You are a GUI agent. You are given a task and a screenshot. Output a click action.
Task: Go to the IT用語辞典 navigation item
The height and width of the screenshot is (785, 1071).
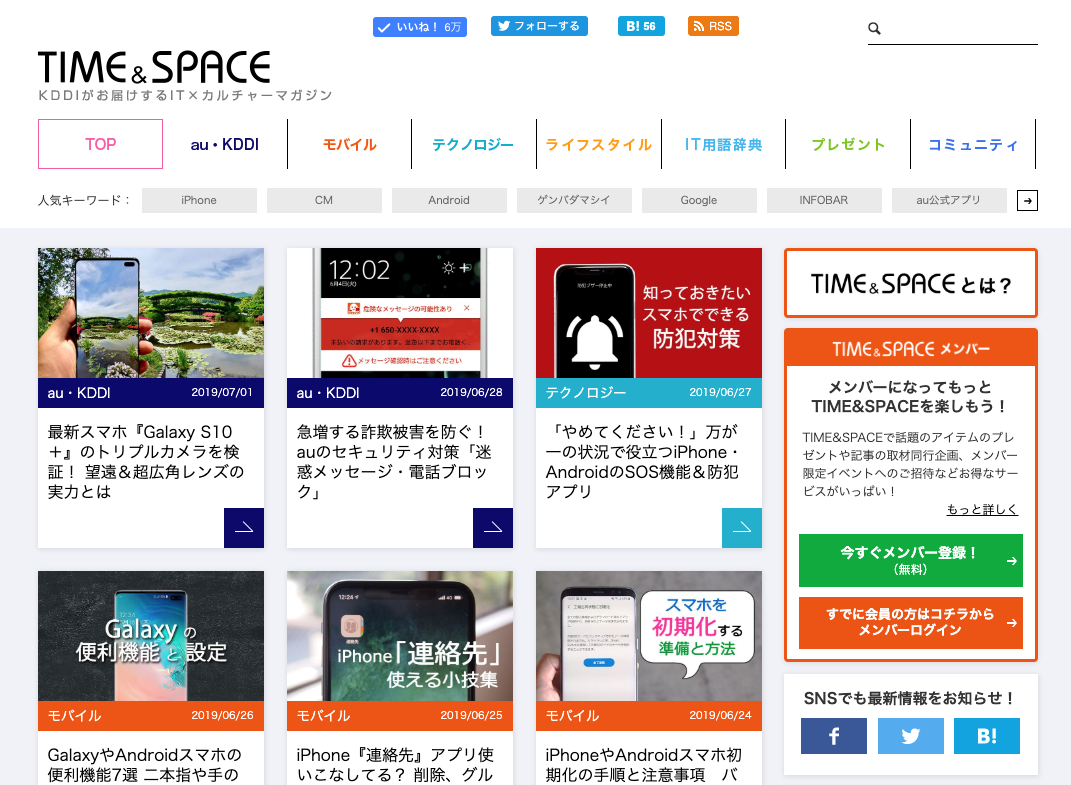point(723,144)
